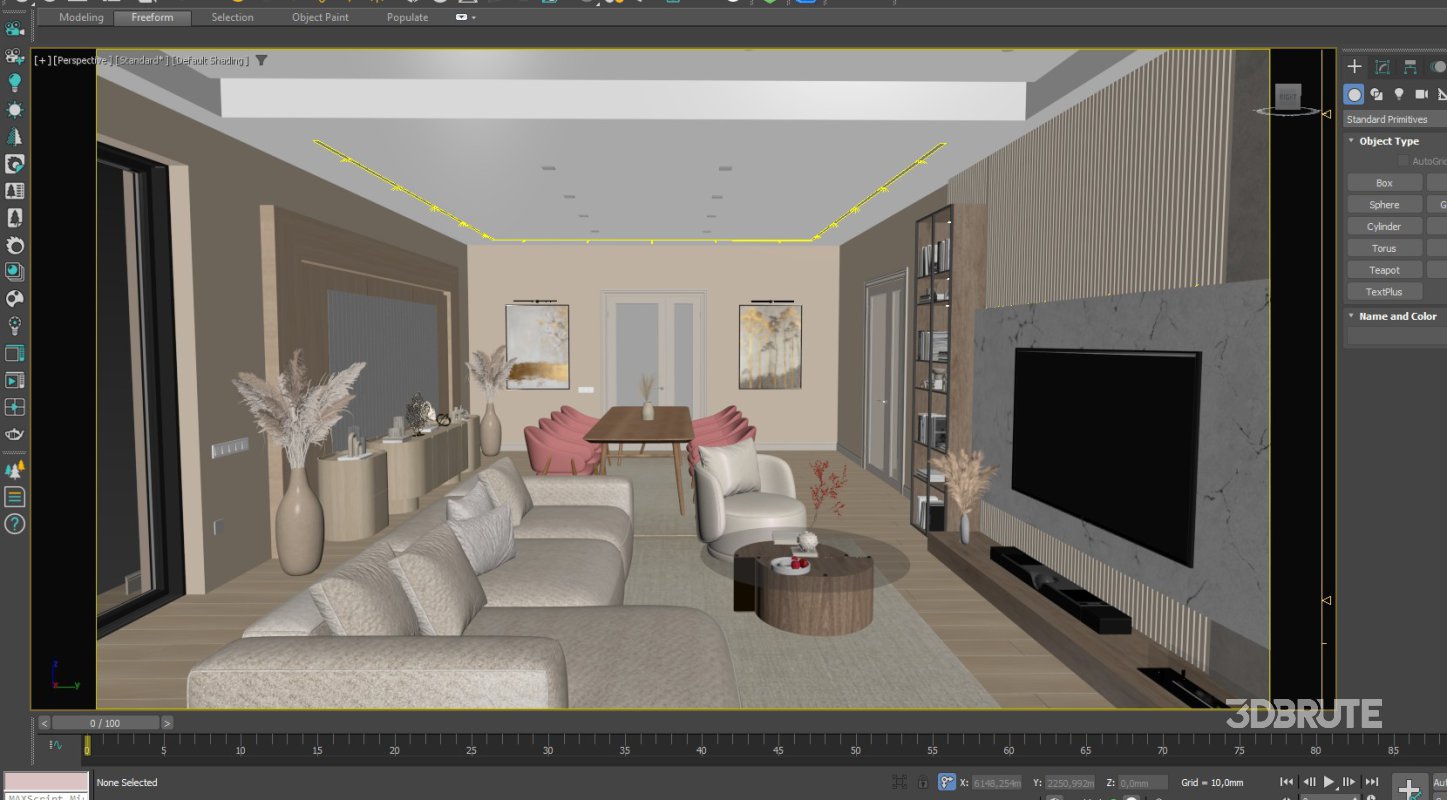The height and width of the screenshot is (800, 1447).
Task: Select the Lights category bulb icon
Action: click(x=1399, y=94)
